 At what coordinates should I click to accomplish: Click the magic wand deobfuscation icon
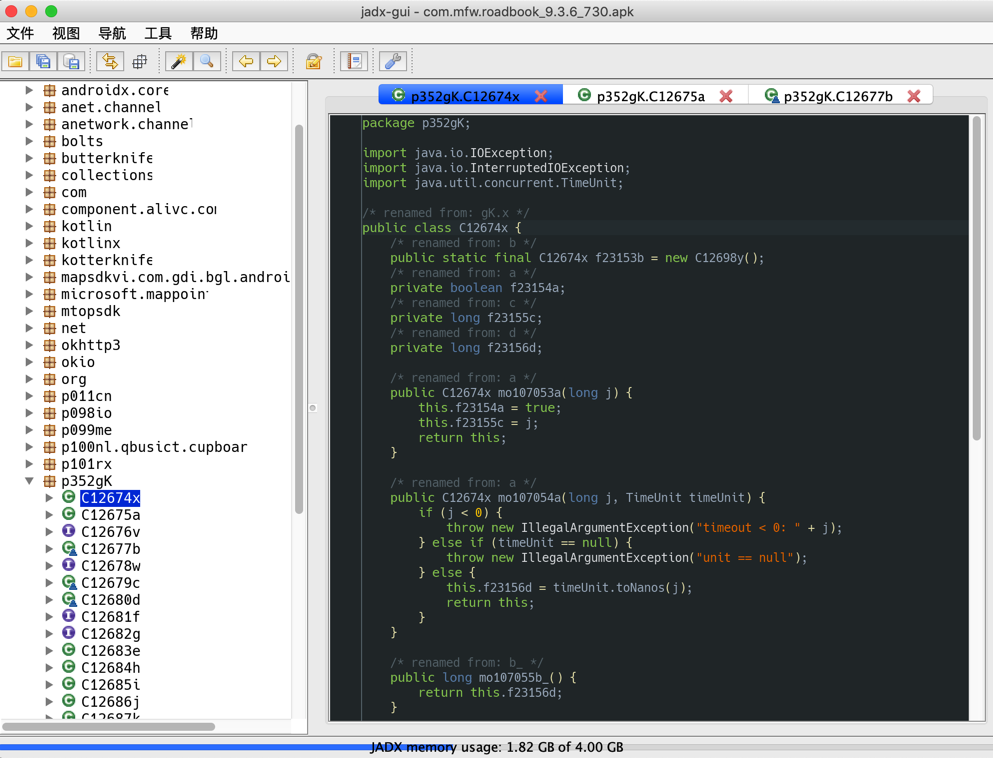pyautogui.click(x=179, y=61)
